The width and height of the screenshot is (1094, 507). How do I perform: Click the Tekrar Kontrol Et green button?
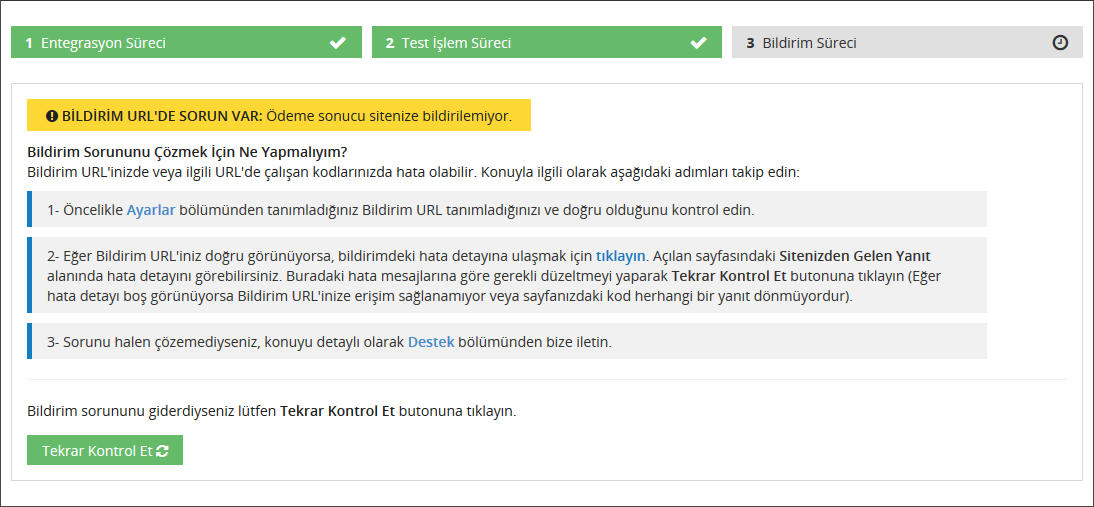pos(105,451)
